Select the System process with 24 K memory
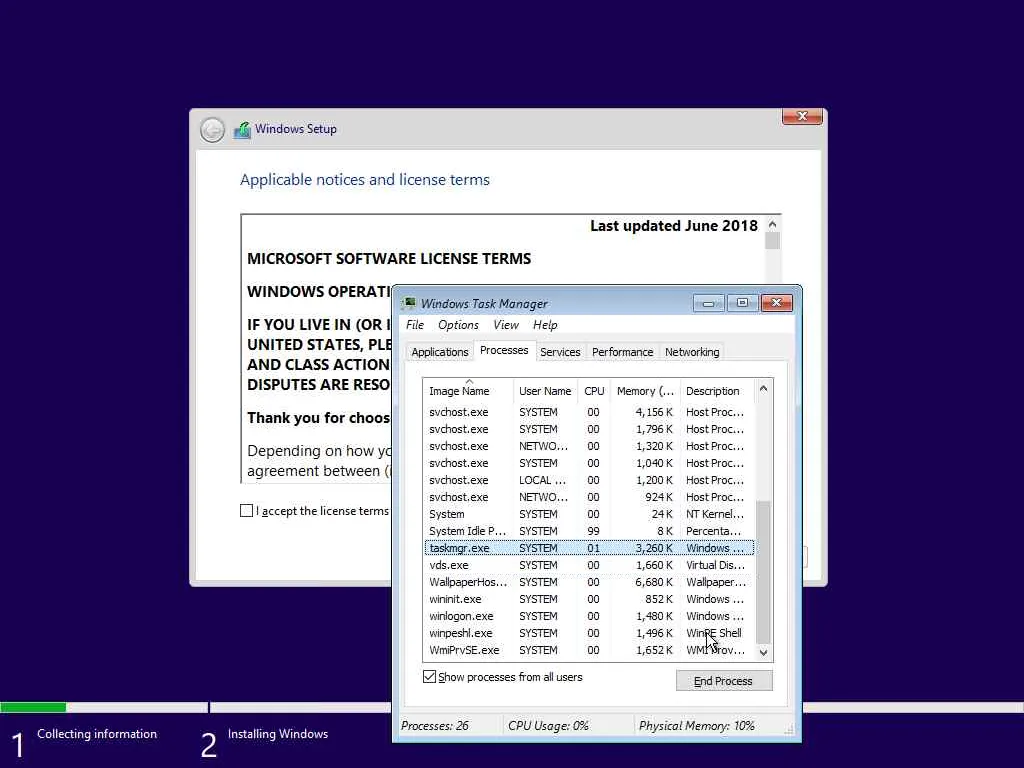The image size is (1024, 768). [589, 514]
